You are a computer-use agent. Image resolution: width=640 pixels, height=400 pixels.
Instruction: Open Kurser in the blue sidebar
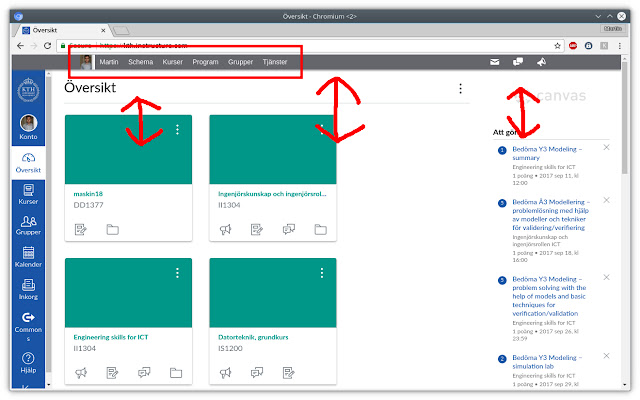(x=28, y=194)
